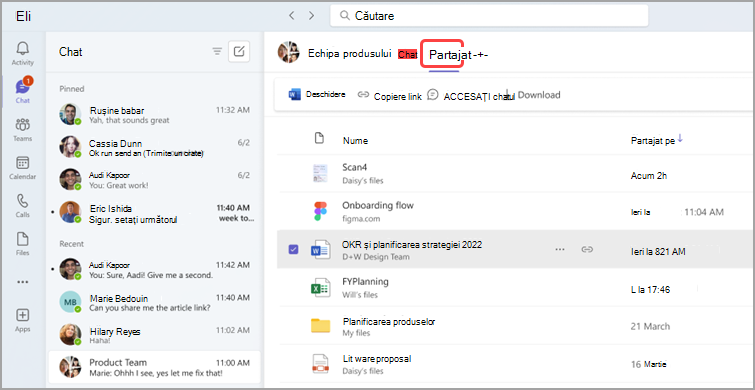
Task: Click the Partajat pe column header
Action: click(652, 141)
